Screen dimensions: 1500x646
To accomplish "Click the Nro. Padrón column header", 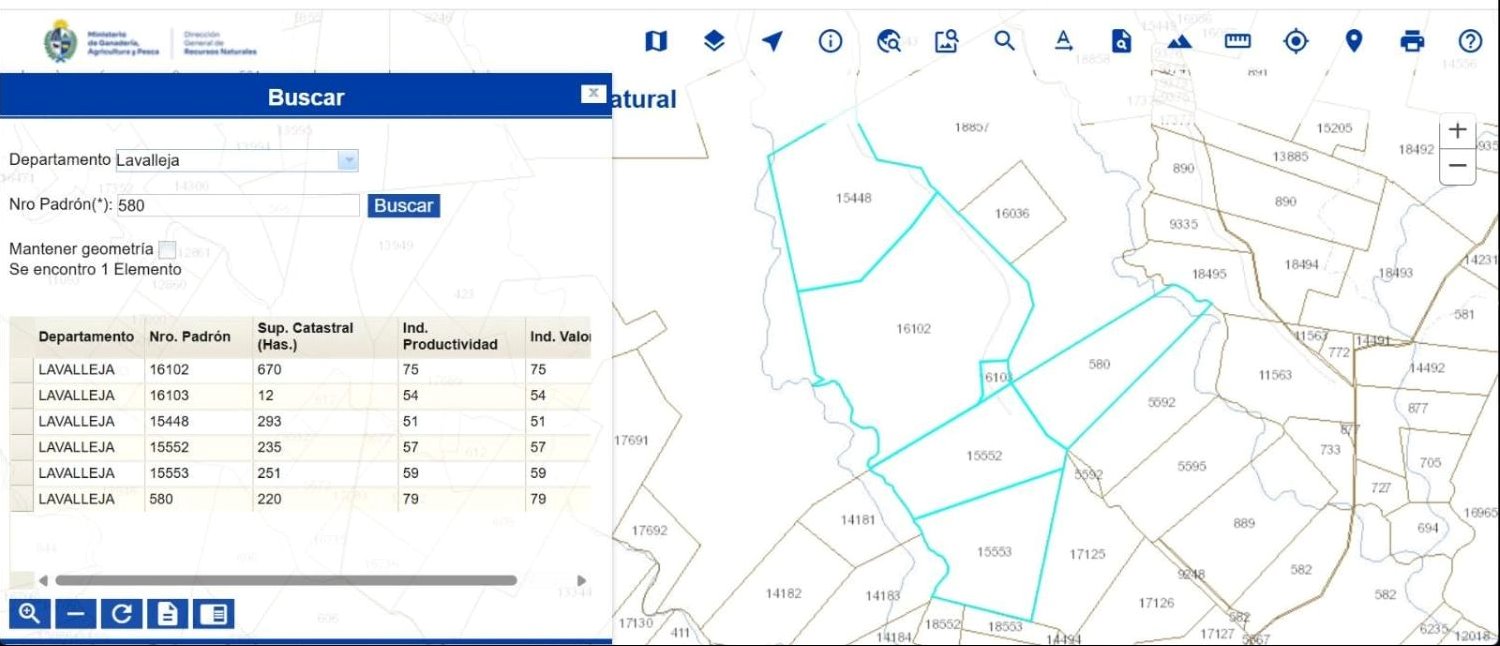I will coord(190,337).
